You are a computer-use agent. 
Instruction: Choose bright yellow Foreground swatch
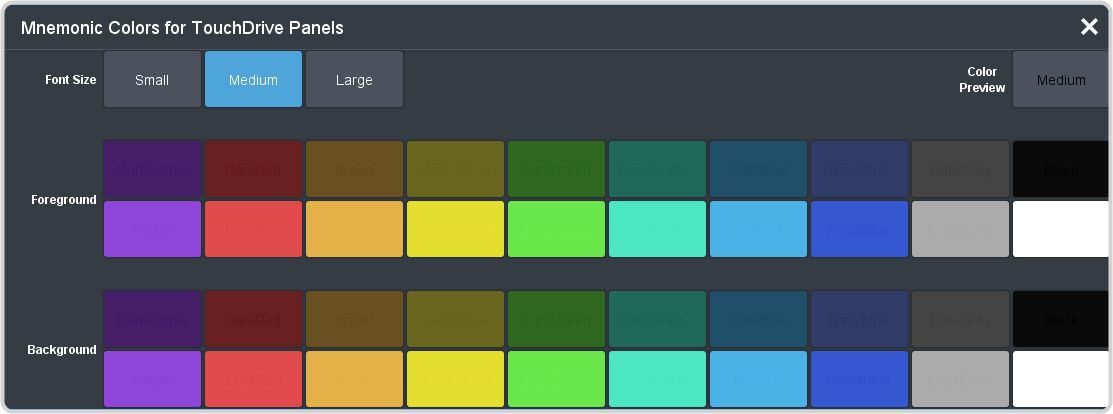(456, 229)
